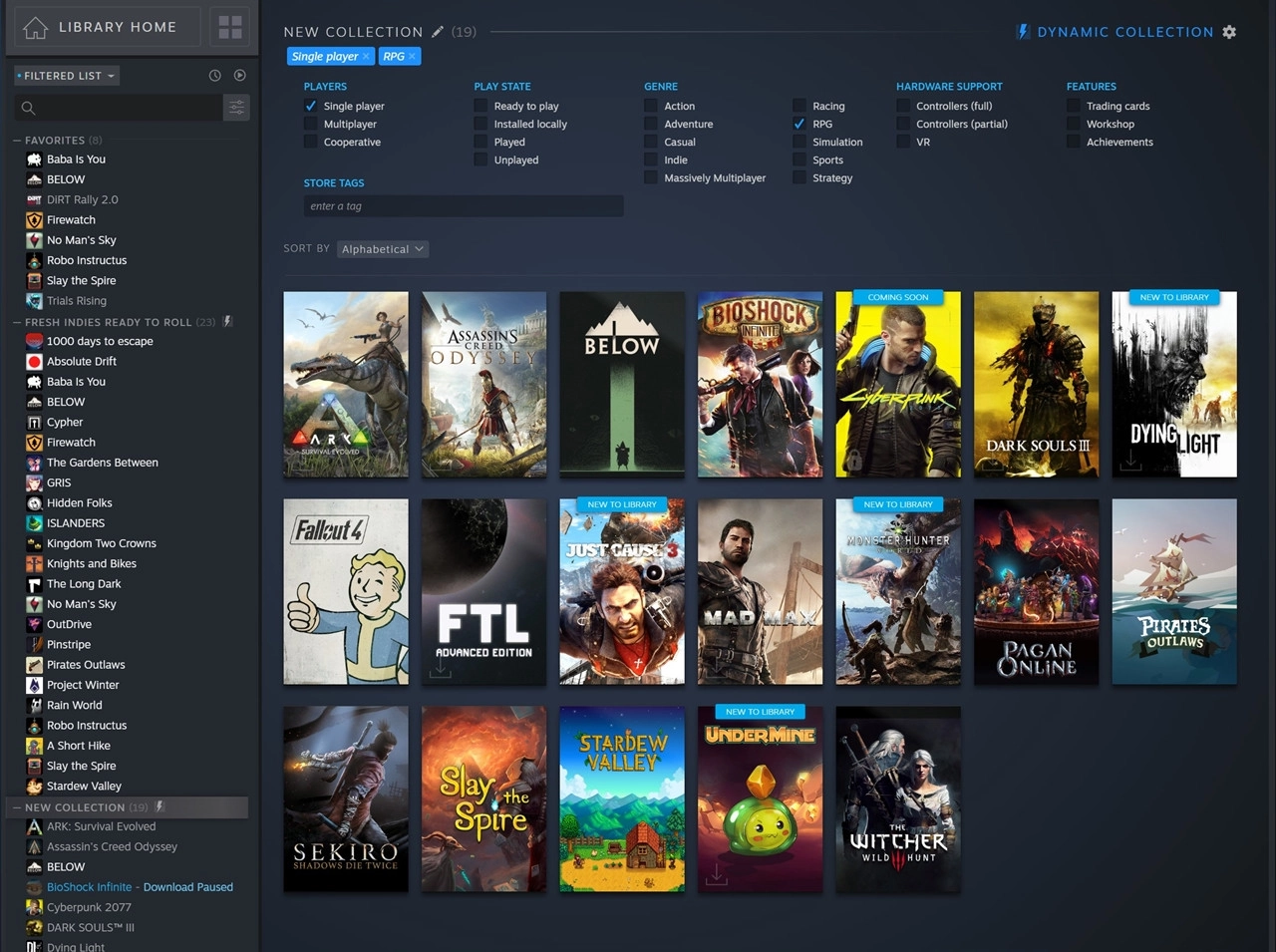Open Slay the Spire cover tile

click(x=484, y=799)
